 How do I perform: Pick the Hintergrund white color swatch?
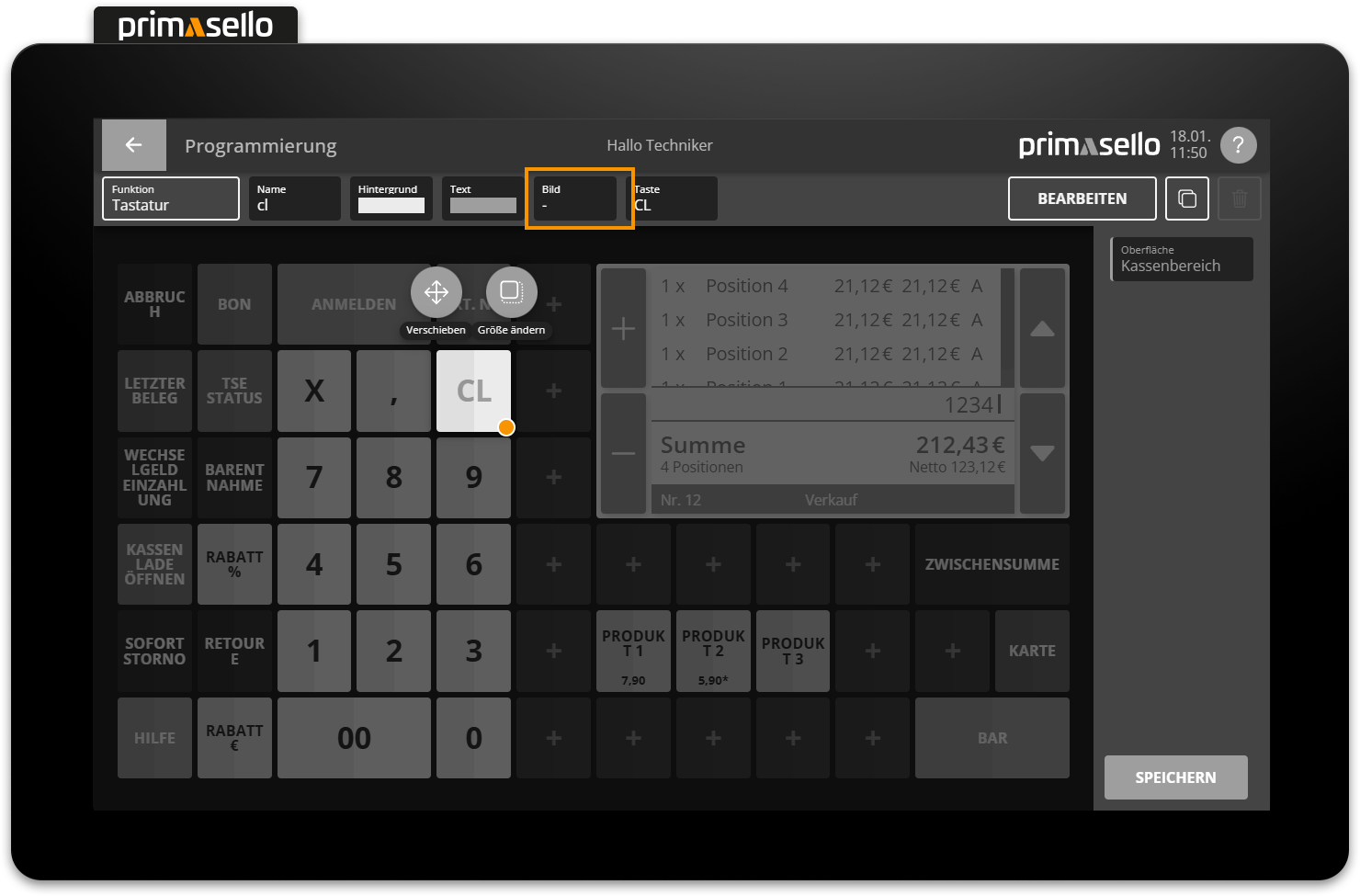[x=391, y=205]
